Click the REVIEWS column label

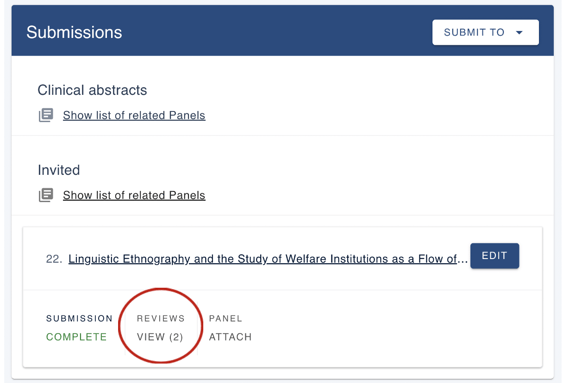click(x=160, y=318)
